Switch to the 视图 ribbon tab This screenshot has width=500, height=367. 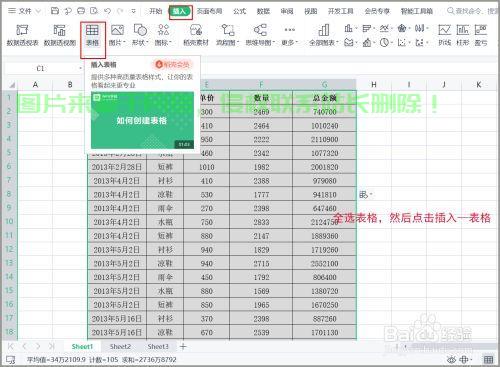[x=310, y=11]
